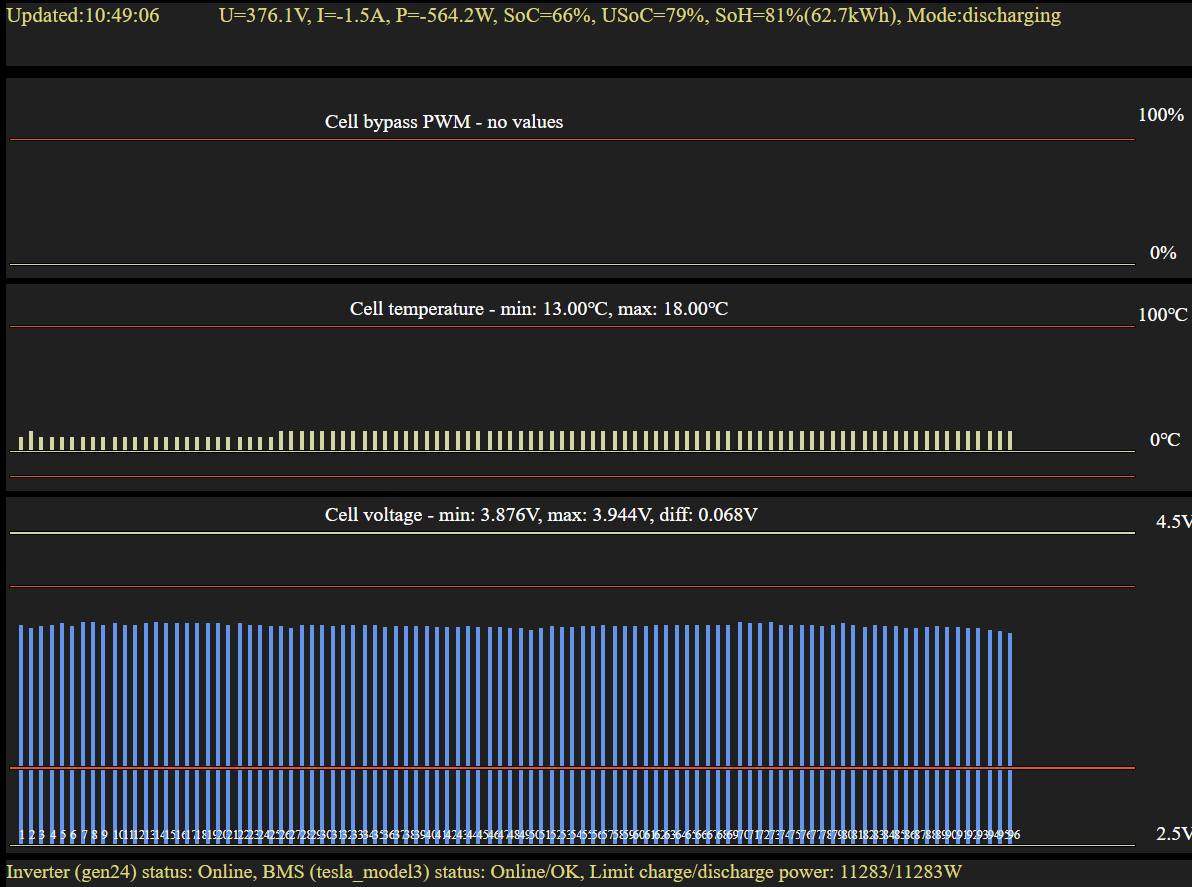Click the Cell bypass PWM chart title
The height and width of the screenshot is (887, 1192).
point(444,122)
